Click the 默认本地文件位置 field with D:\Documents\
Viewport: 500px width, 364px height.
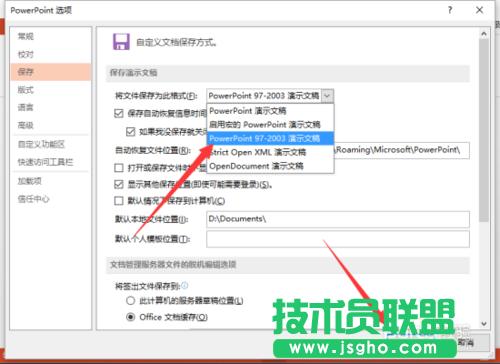(338, 219)
